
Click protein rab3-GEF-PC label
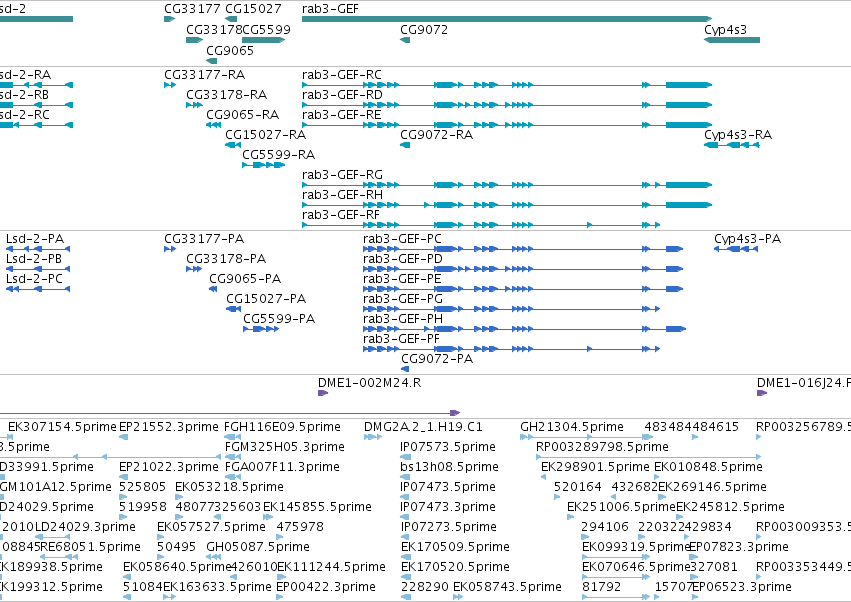click(402, 238)
